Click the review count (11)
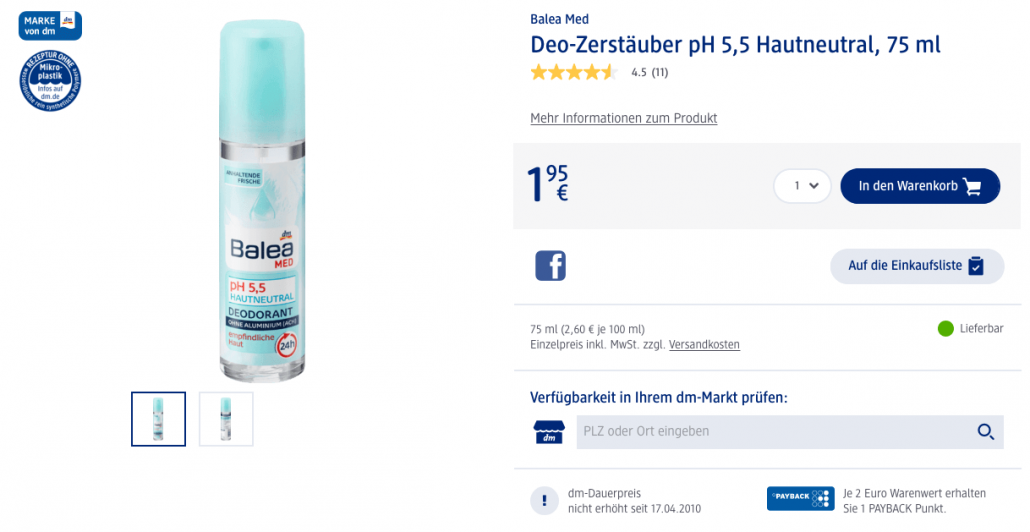 pos(660,72)
